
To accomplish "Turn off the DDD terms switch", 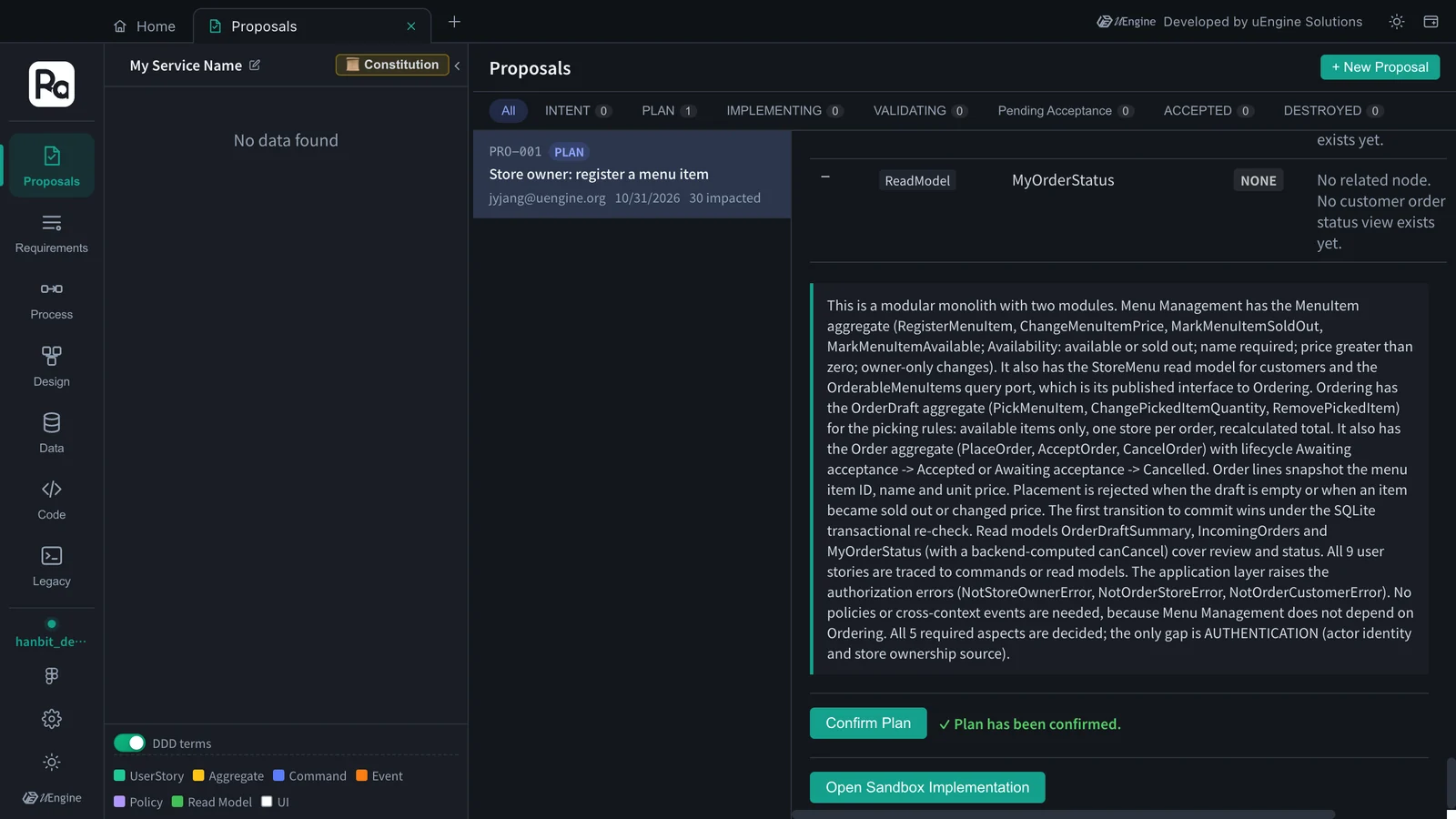I will coord(129,743).
